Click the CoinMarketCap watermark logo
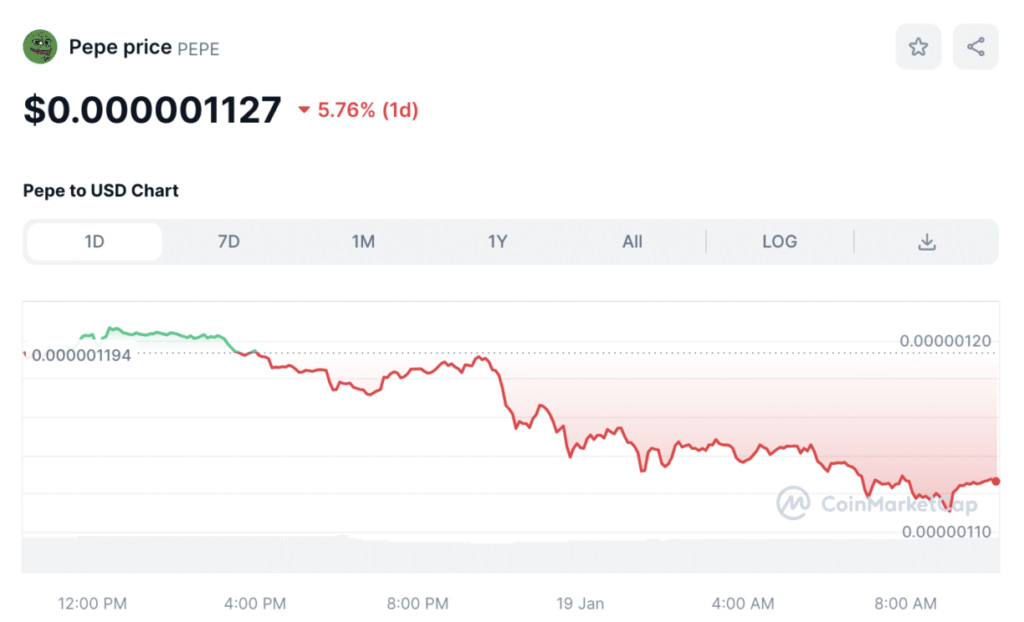Image resolution: width=1024 pixels, height=622 pixels. click(x=794, y=504)
